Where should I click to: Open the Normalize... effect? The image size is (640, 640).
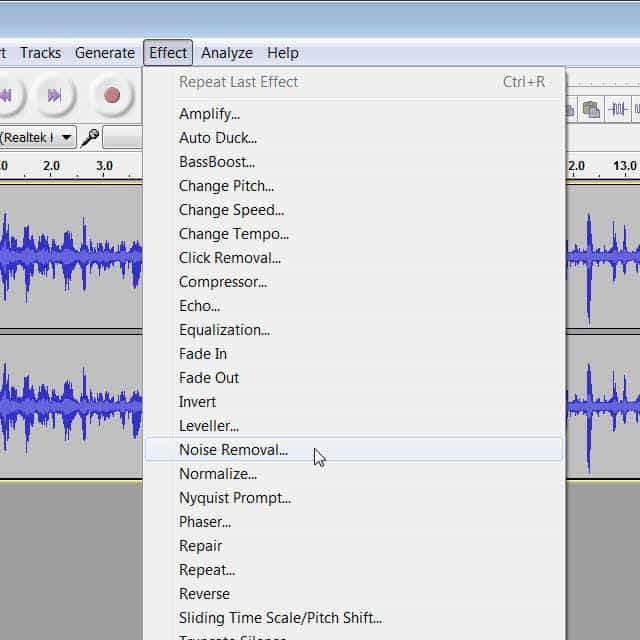point(353,474)
